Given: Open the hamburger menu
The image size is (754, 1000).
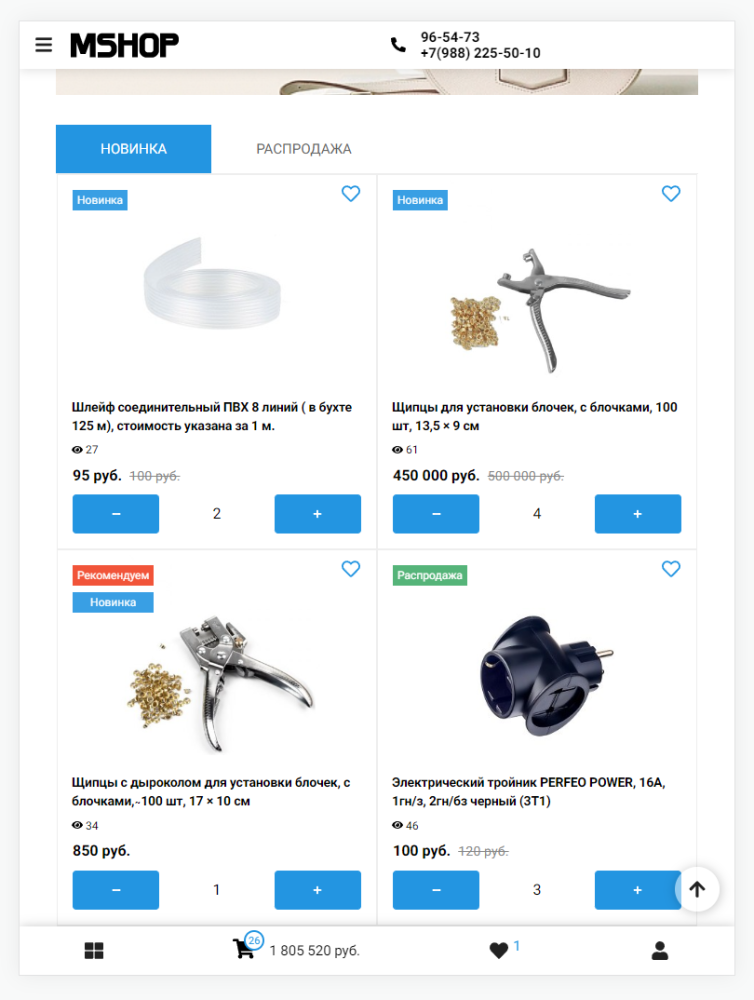Looking at the screenshot, I should click(x=43, y=45).
